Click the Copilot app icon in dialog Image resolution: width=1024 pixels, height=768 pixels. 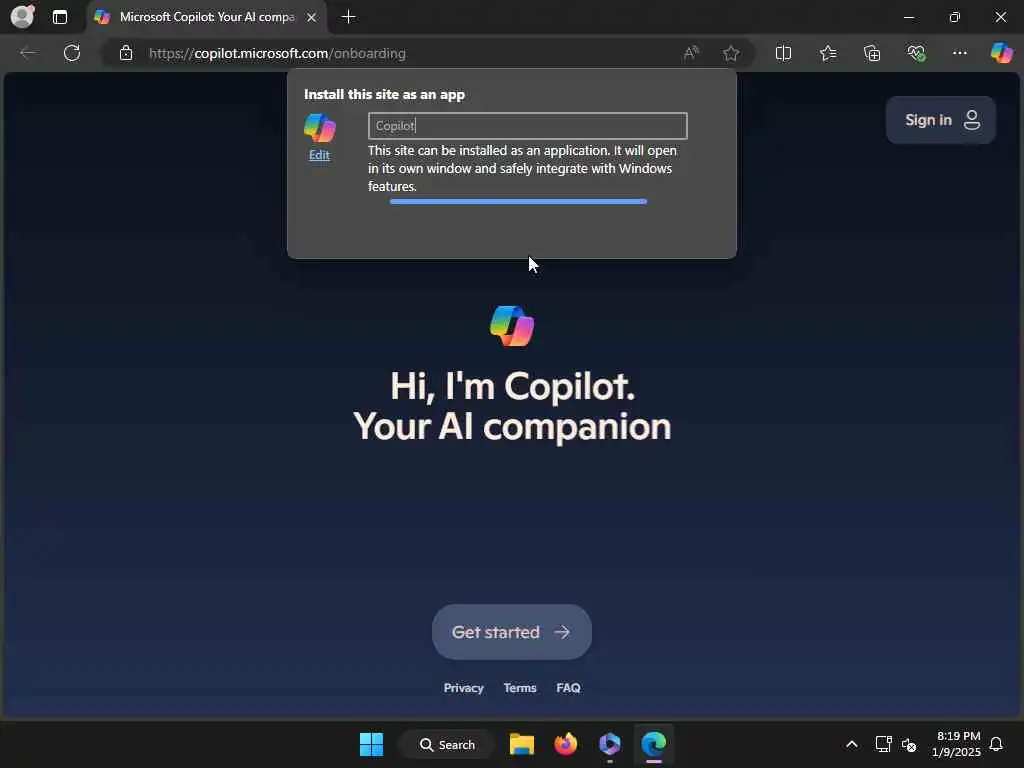point(319,128)
